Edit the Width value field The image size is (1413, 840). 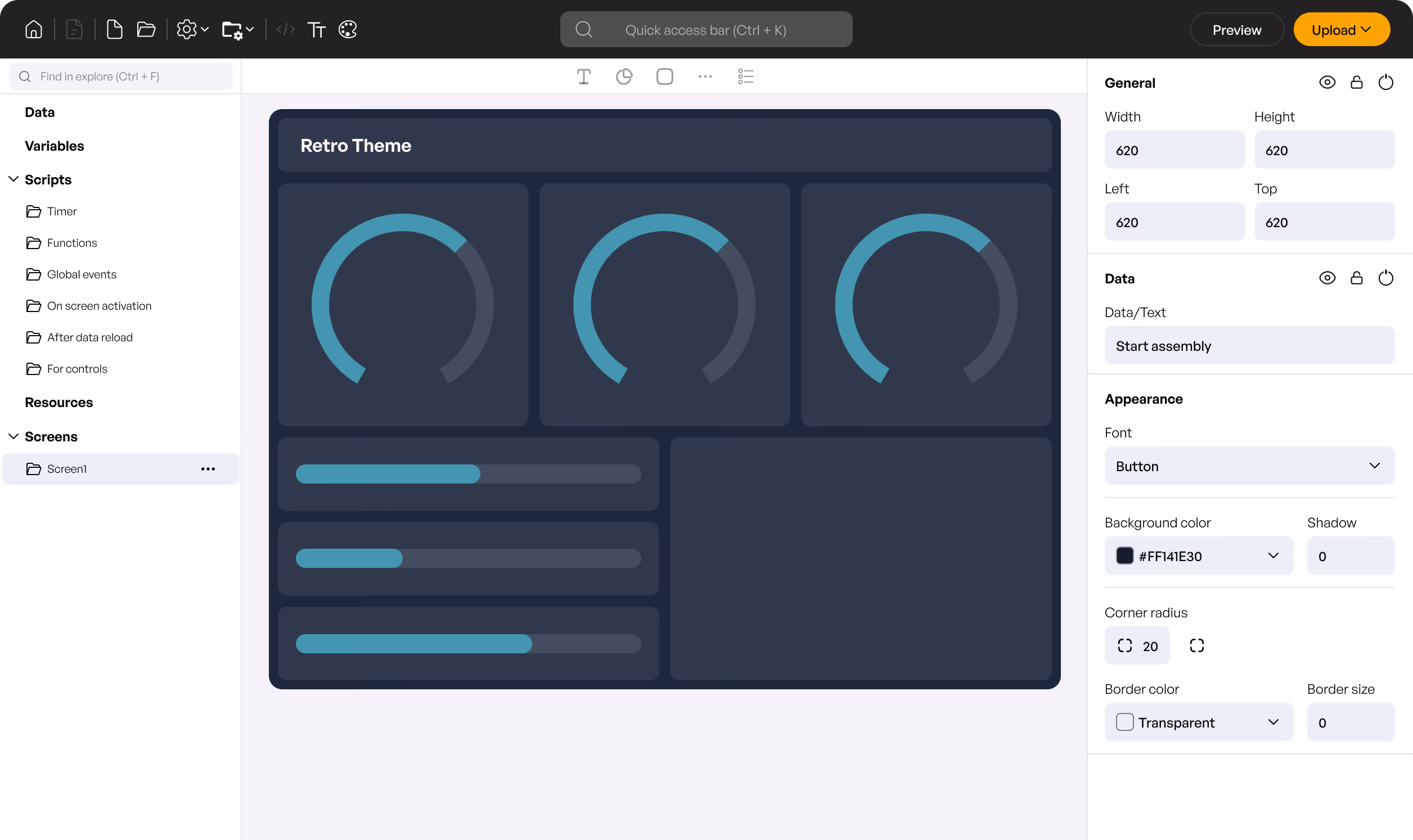click(x=1174, y=150)
